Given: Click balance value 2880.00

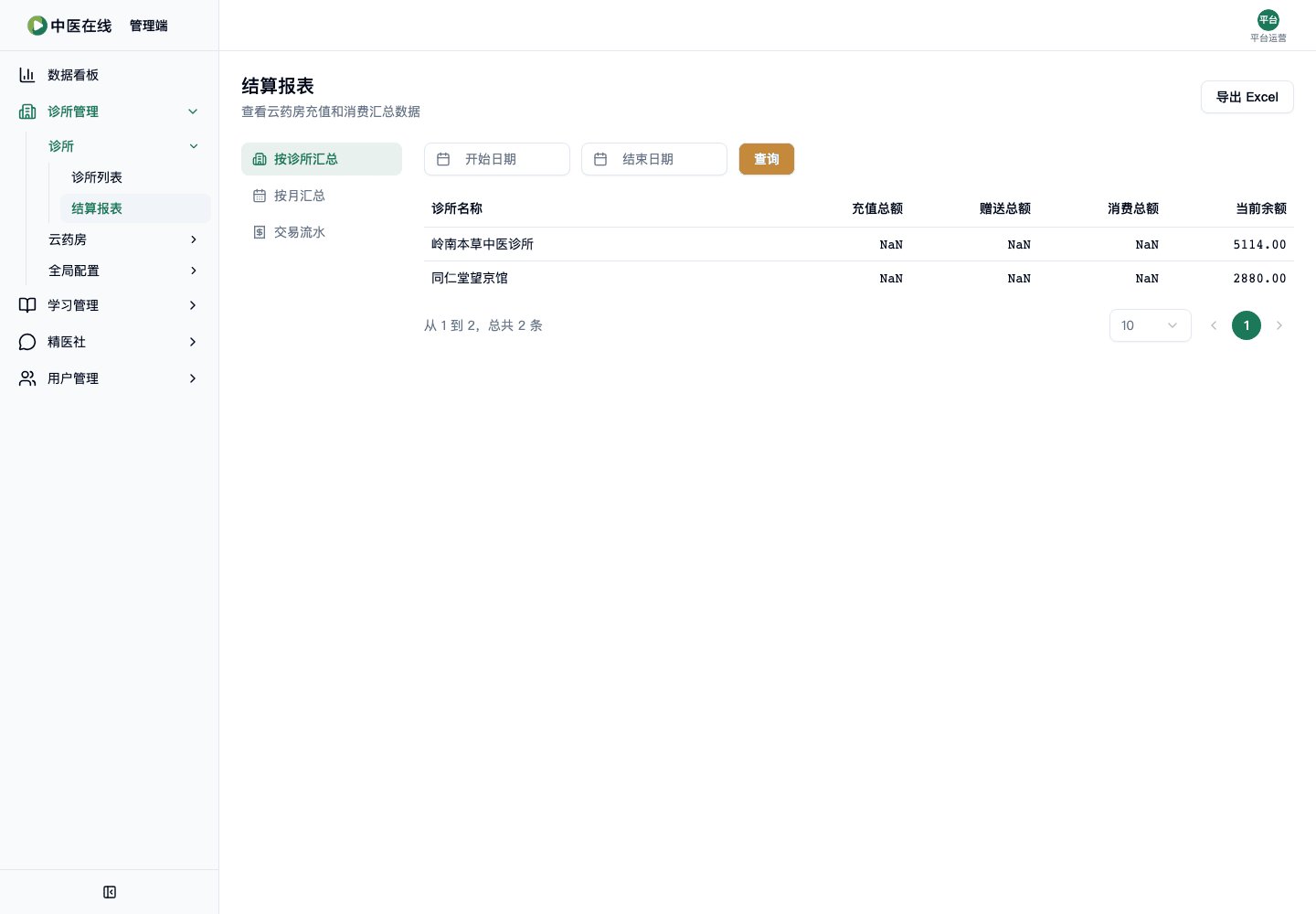Looking at the screenshot, I should click(x=1259, y=278).
